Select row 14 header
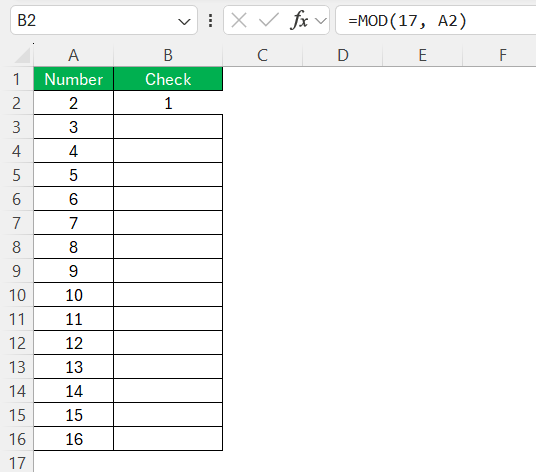Viewport: 536px width, 472px height. 16,391
